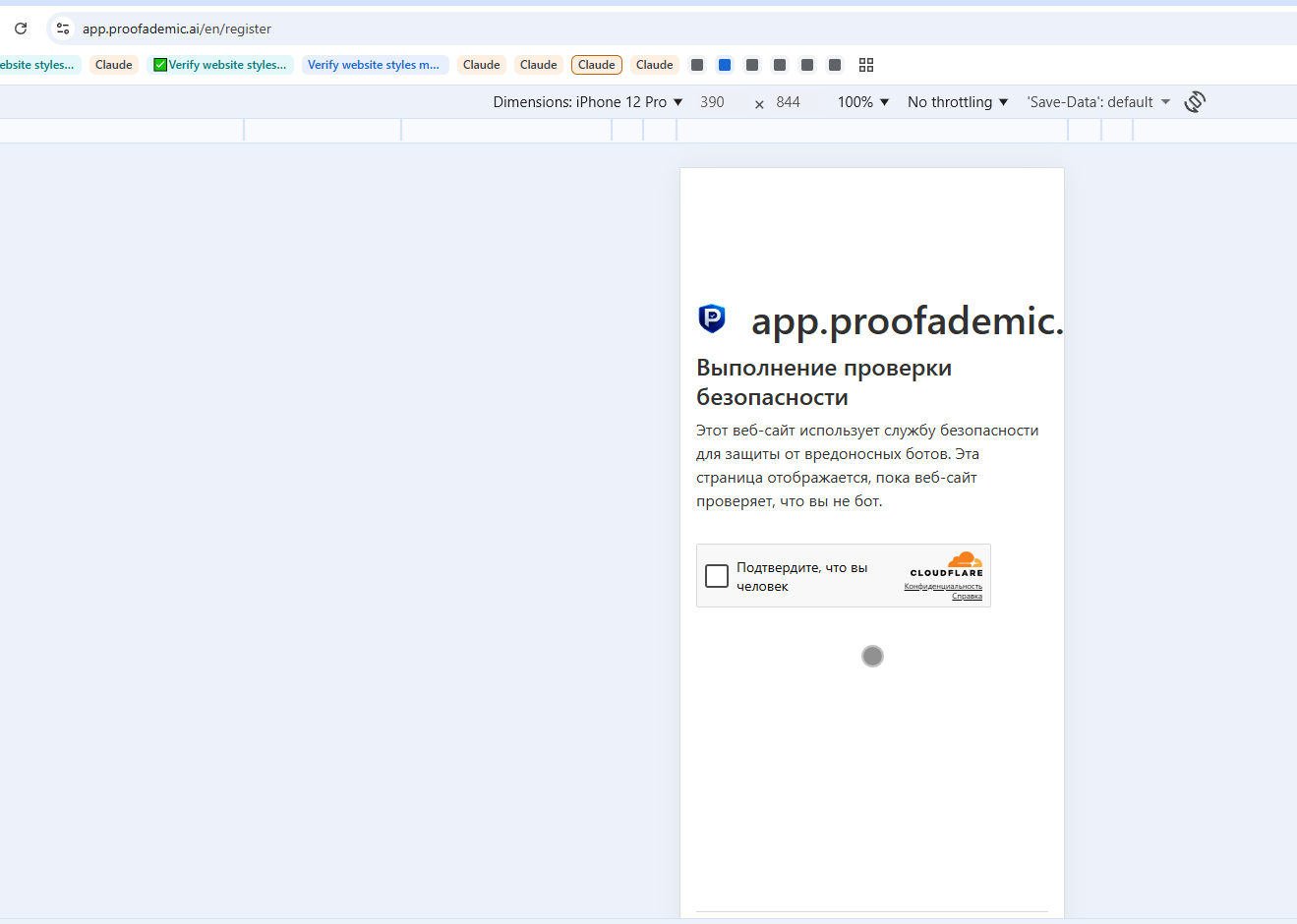1297x924 pixels.
Task: Click the Proofademic shield logo icon
Action: 712,318
